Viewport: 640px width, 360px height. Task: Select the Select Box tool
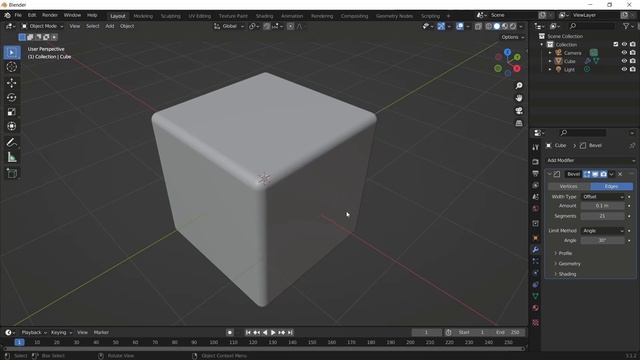[x=11, y=53]
